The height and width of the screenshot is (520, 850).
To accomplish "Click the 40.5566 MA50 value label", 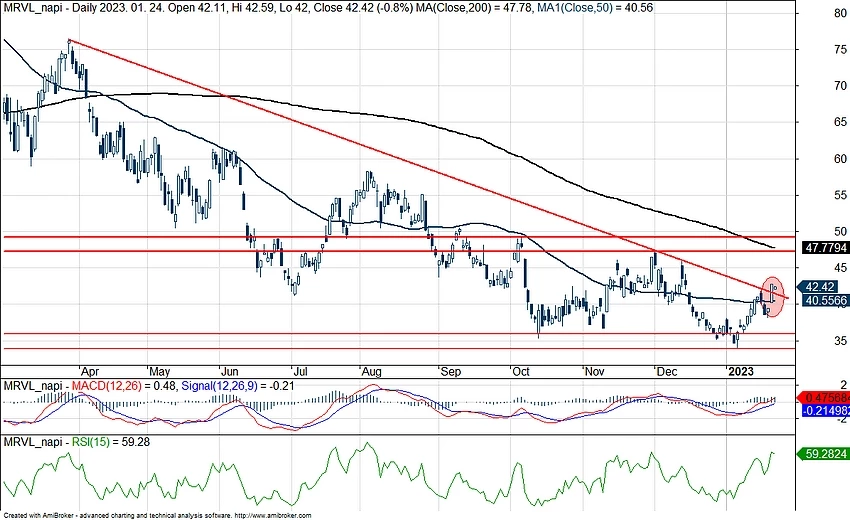I will tap(825, 300).
